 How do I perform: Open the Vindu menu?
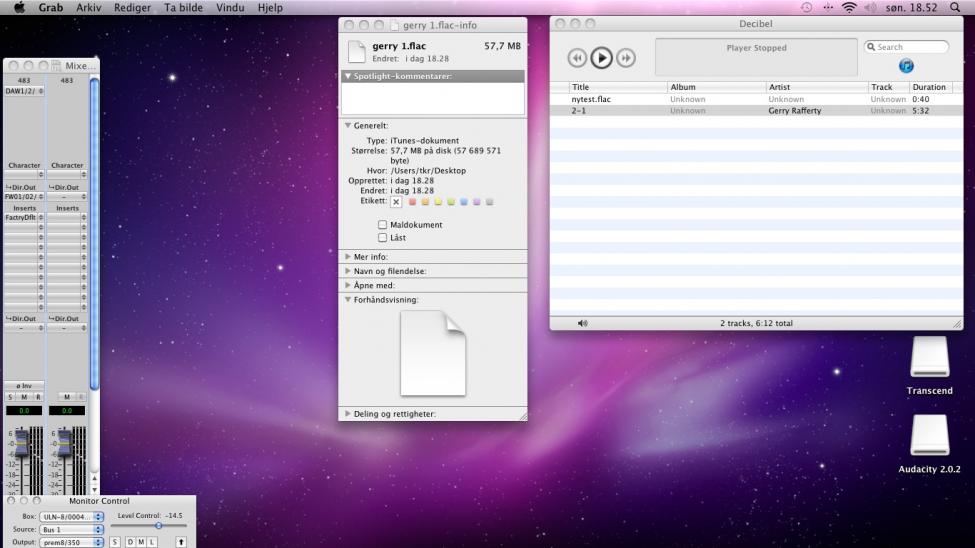click(230, 7)
